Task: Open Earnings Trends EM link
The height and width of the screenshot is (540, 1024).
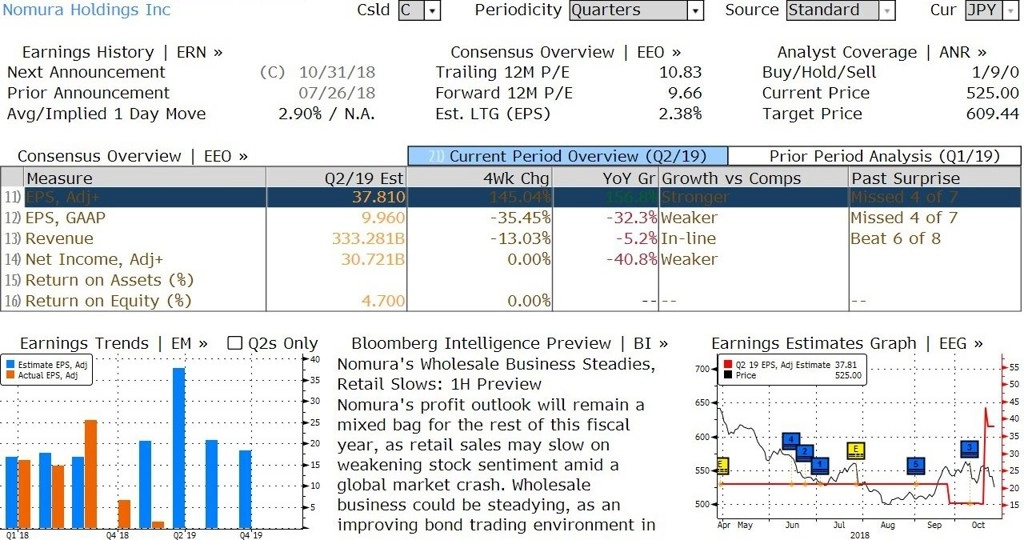Action: coord(114,343)
